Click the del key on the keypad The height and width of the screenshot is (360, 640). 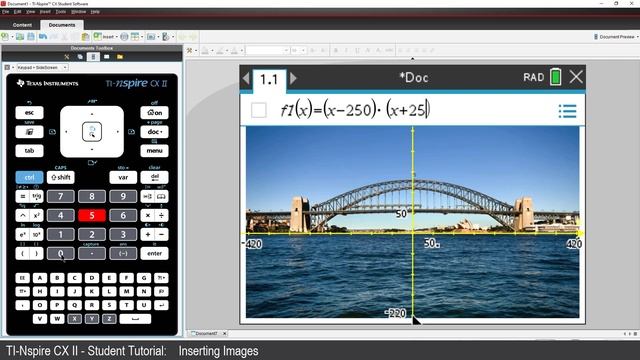(x=154, y=177)
